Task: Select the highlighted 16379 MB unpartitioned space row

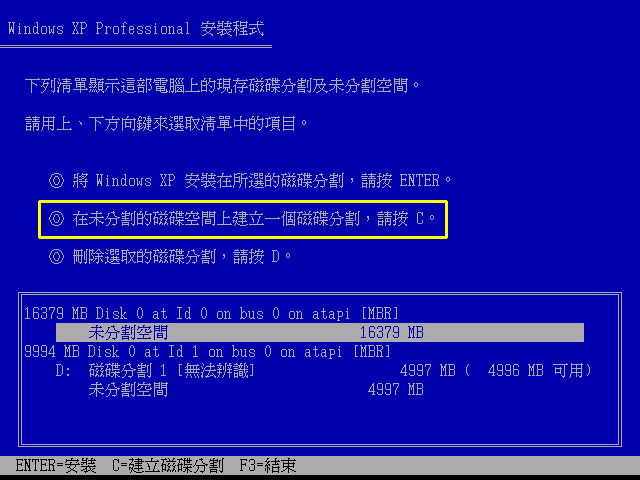Action: [320, 333]
